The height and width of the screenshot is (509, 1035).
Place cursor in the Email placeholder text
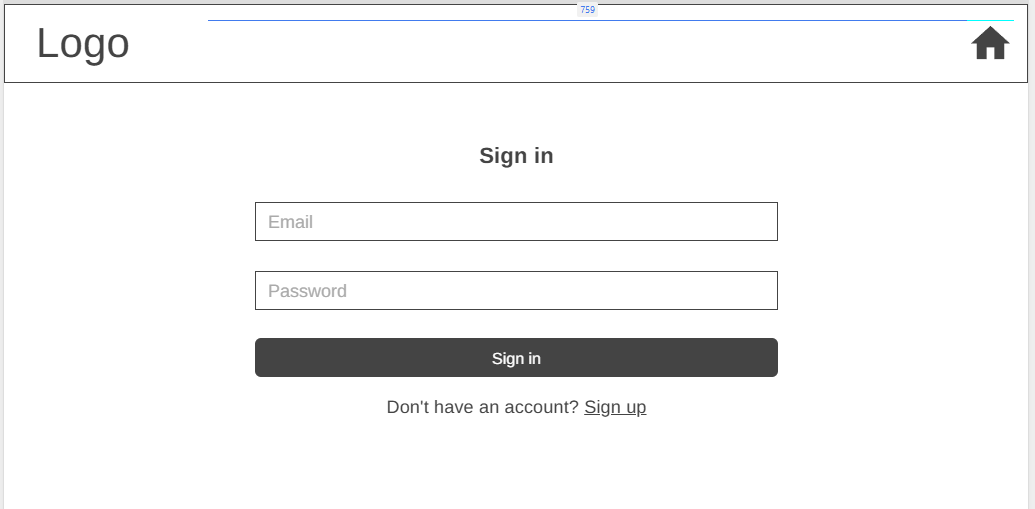[291, 222]
